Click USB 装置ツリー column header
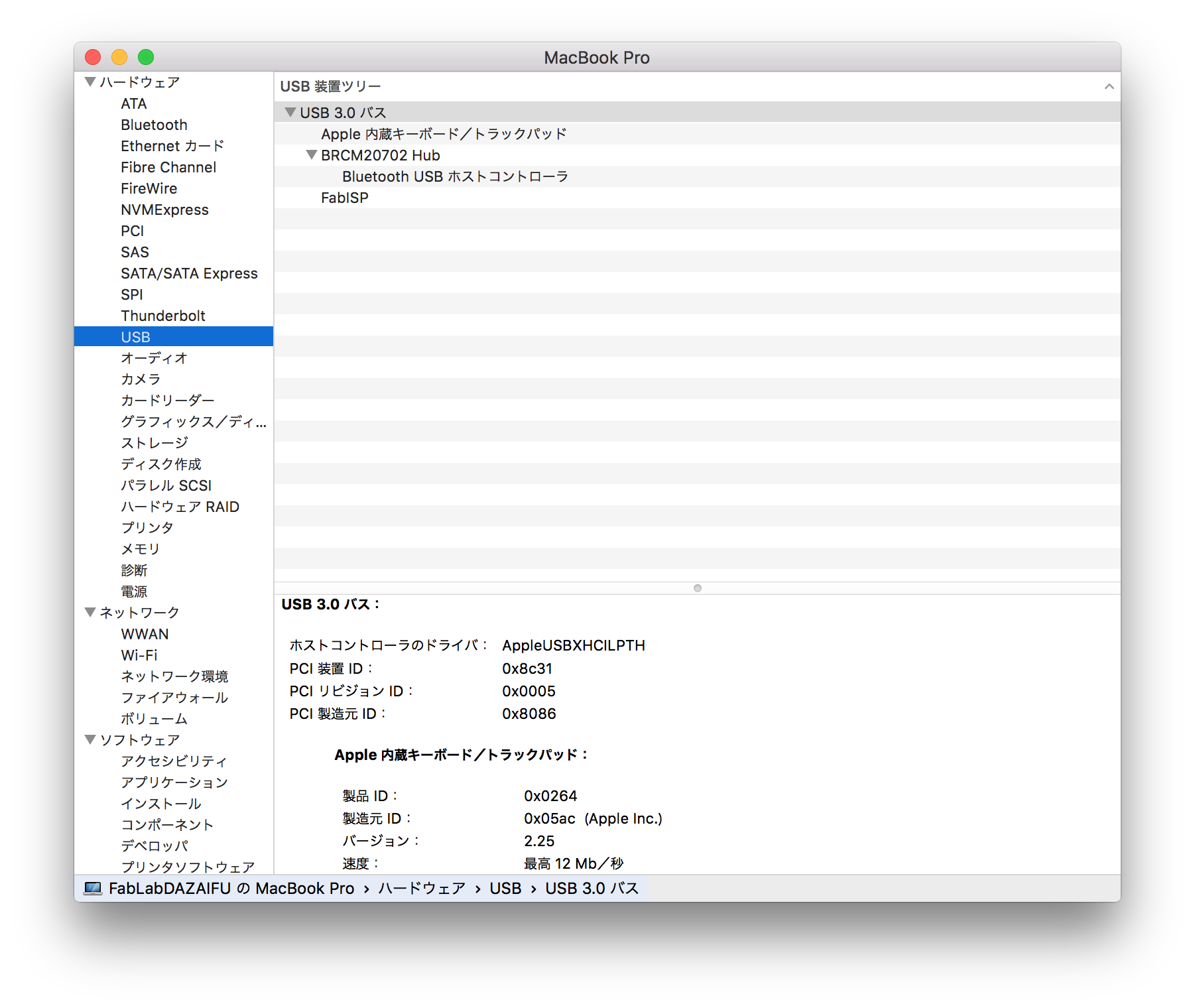Image resolution: width=1195 pixels, height=1008 pixels. [x=698, y=86]
